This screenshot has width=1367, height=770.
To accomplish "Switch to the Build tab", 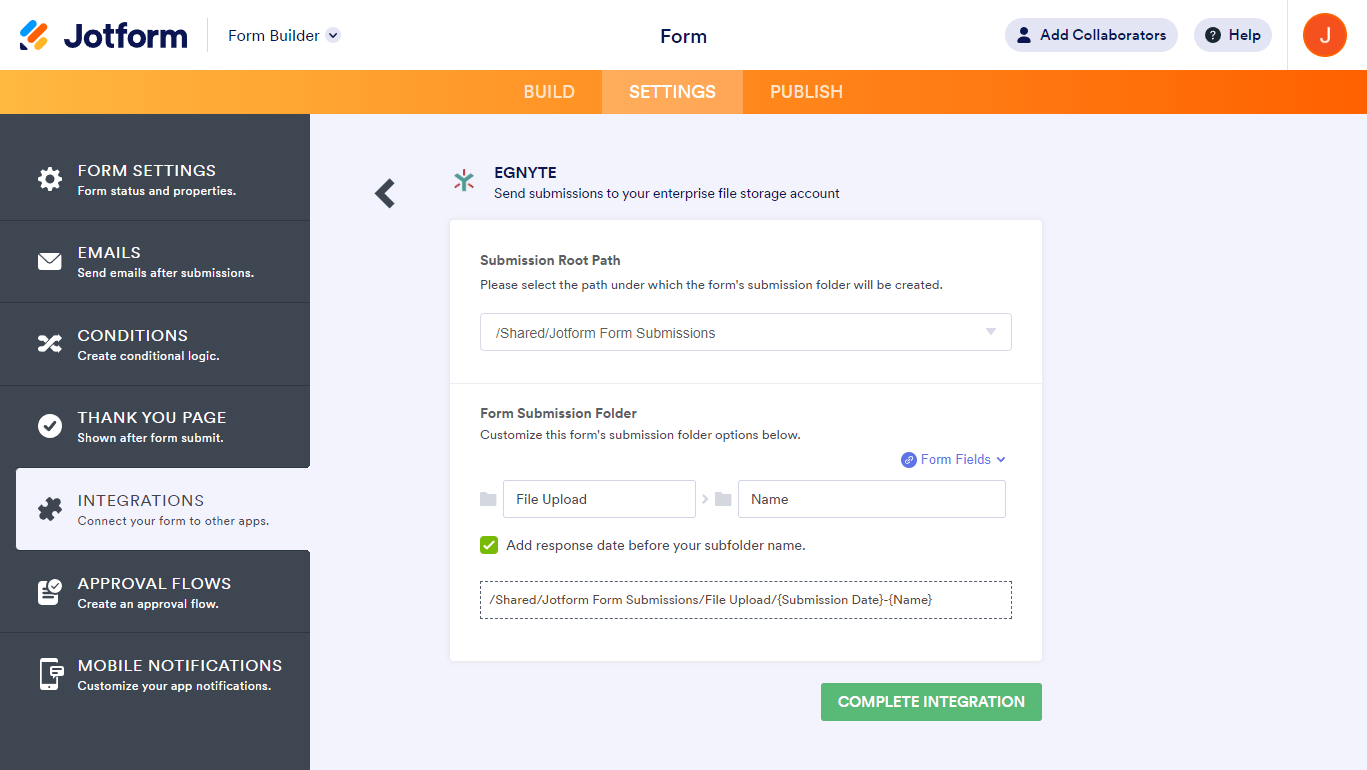I will [x=549, y=92].
